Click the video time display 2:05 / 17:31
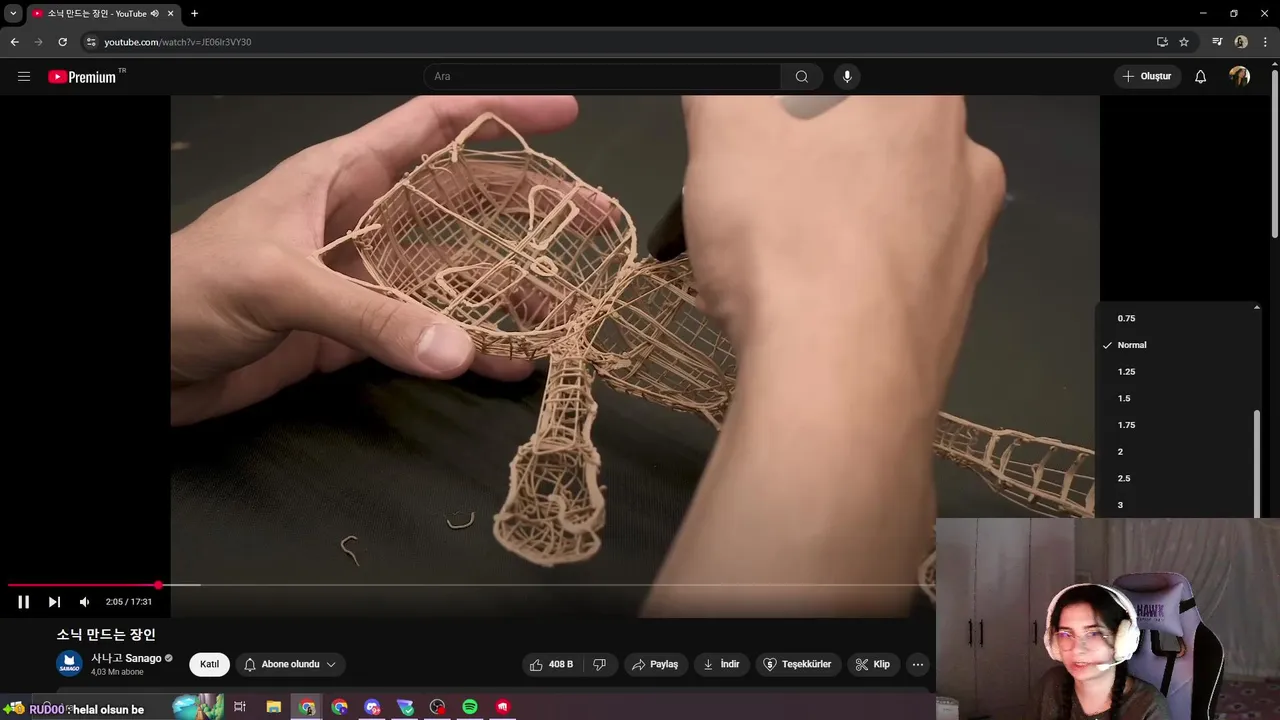Screen dimensions: 1280x720 [129, 602]
